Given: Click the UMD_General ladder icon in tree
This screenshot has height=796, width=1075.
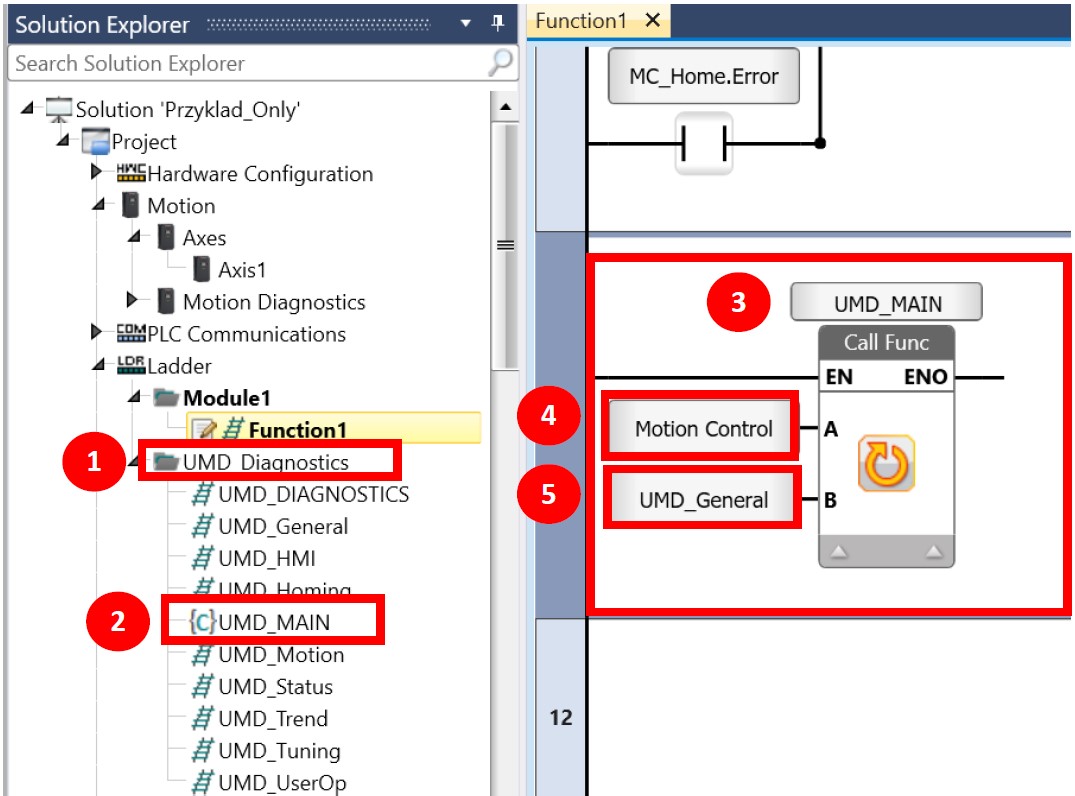Looking at the screenshot, I should click(x=202, y=526).
